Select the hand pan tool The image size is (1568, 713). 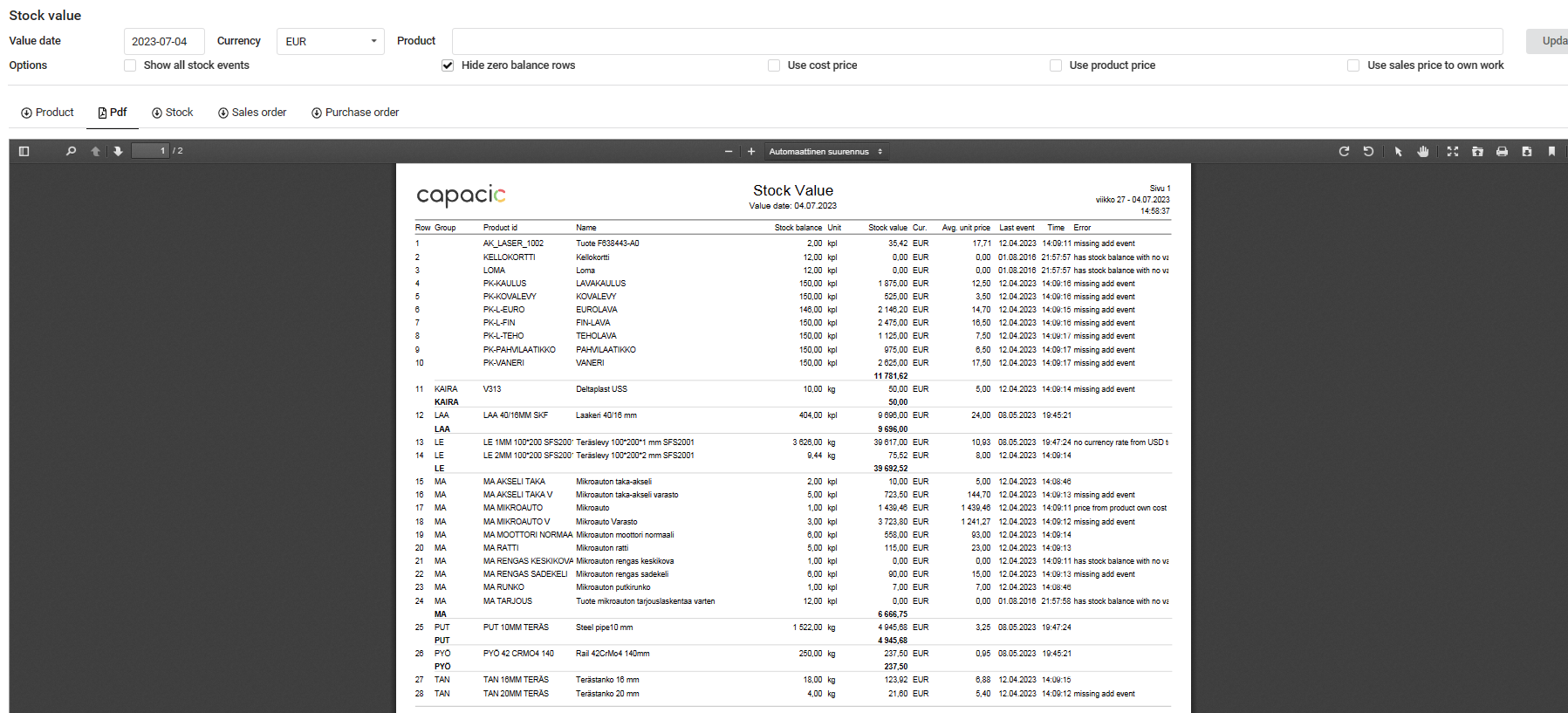[x=1423, y=151]
